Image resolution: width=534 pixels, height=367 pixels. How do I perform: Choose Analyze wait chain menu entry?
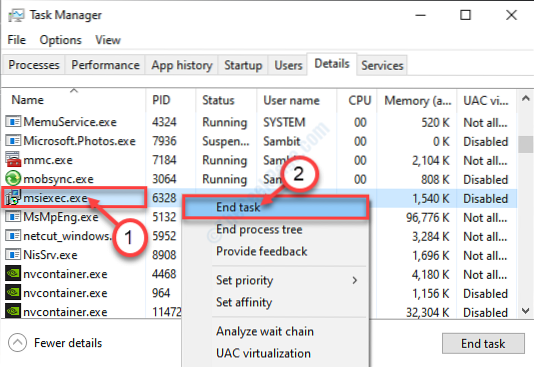click(x=275, y=331)
